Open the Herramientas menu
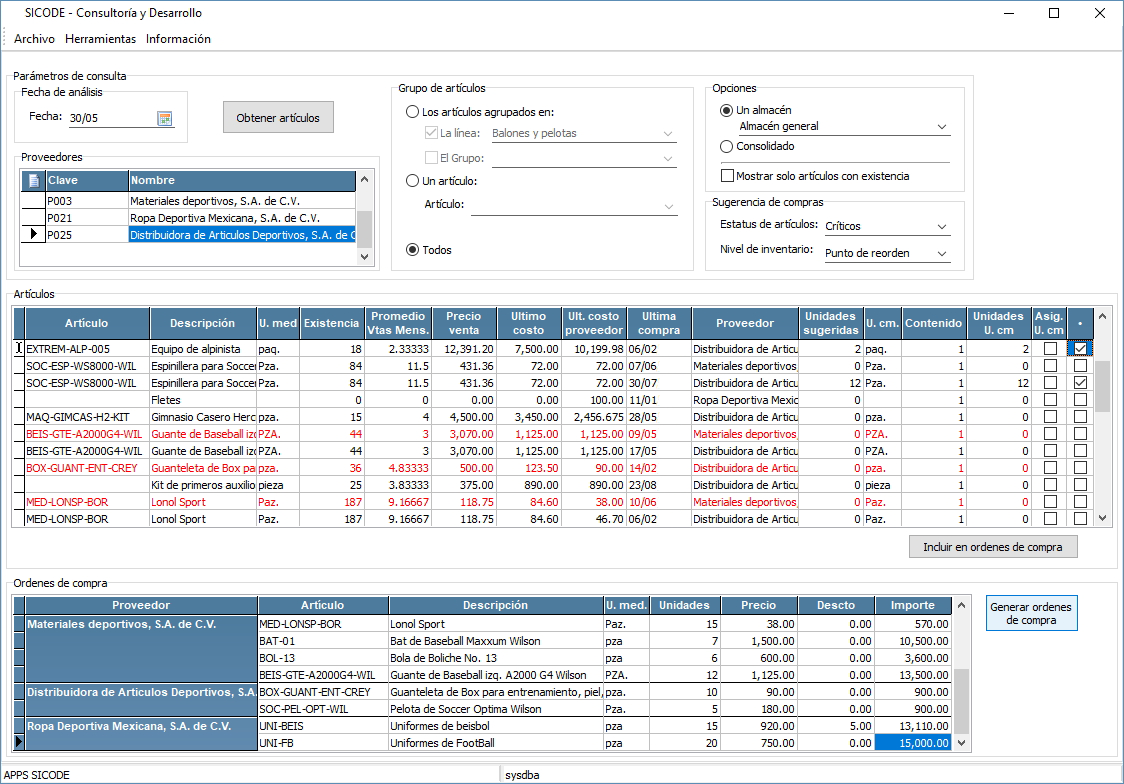The width and height of the screenshot is (1124, 784). pyautogui.click(x=100, y=39)
